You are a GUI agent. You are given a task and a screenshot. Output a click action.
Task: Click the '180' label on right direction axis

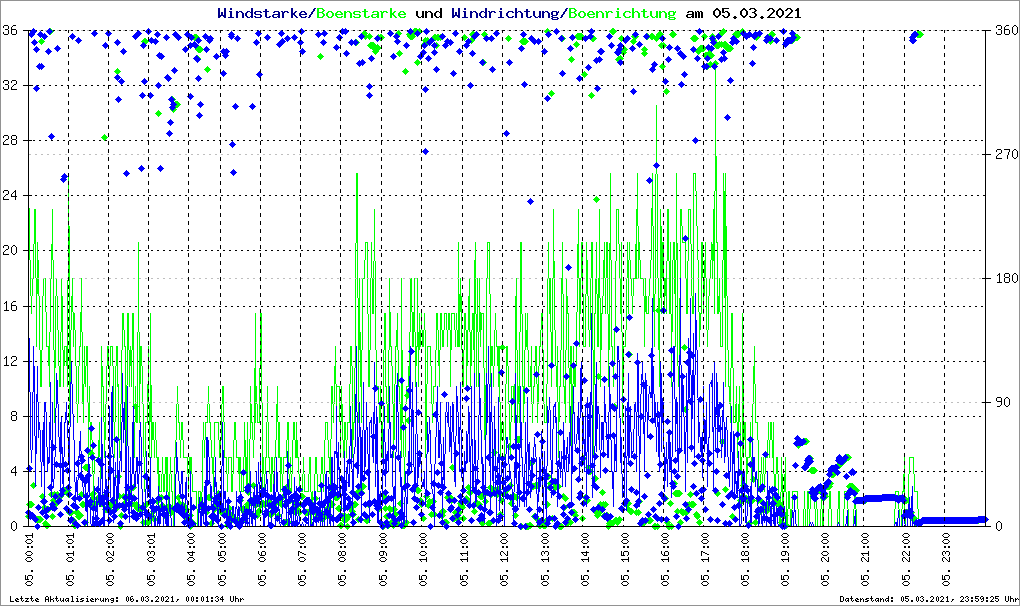click(1004, 279)
